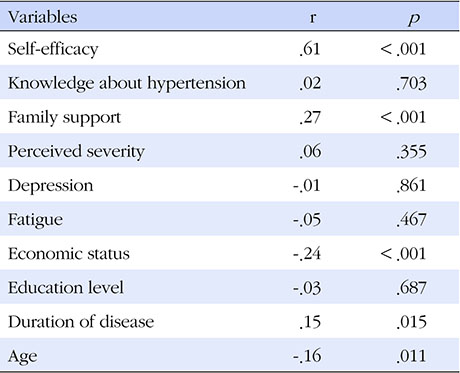Click the Economic status row label
This screenshot has height=373, width=460.
(69, 254)
